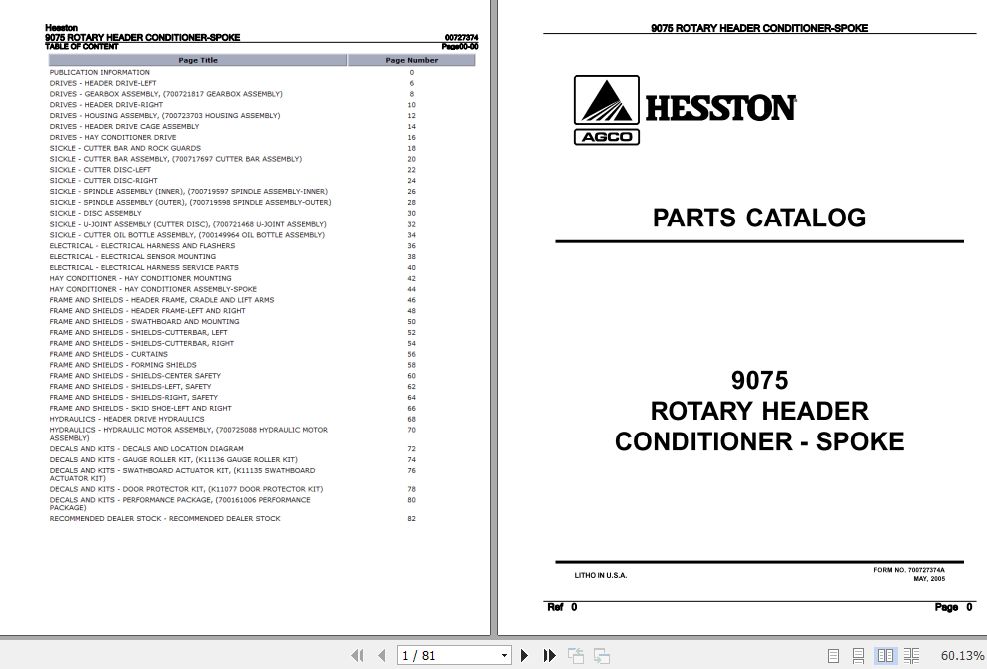
Task: Click HEADER FRAME-LEFT AND RIGHT entry
Action: coord(147,311)
